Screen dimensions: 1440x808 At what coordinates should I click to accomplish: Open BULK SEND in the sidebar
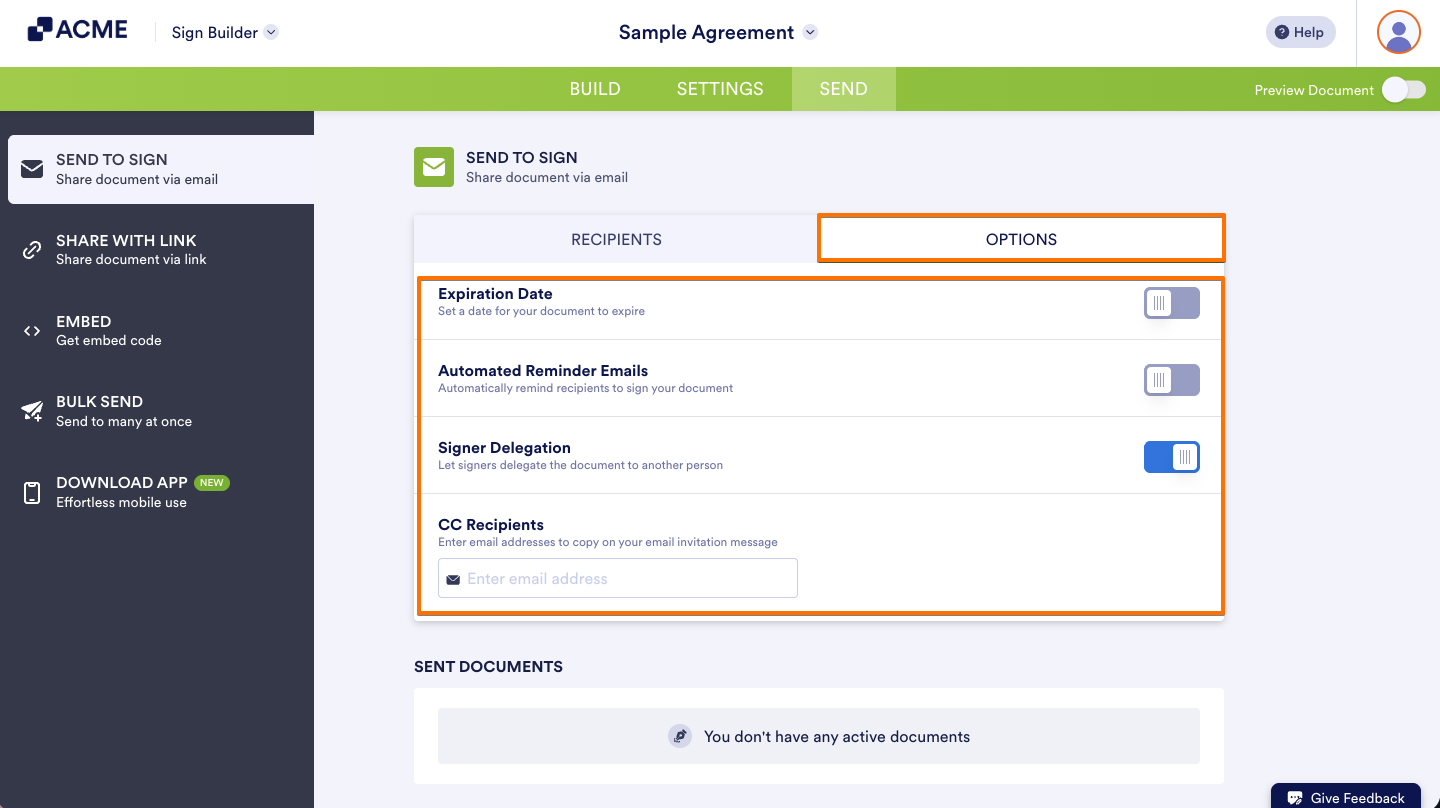pyautogui.click(x=157, y=411)
